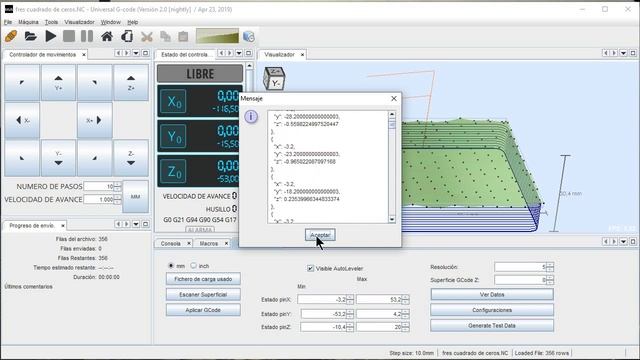
Task: Click the Velocidad de Avance stepper
Action: pos(118,200)
